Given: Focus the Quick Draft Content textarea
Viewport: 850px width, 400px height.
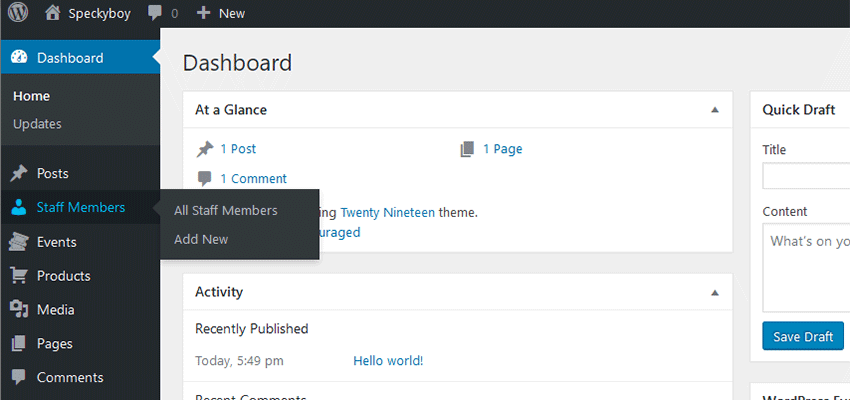Looking at the screenshot, I should coord(806,268).
